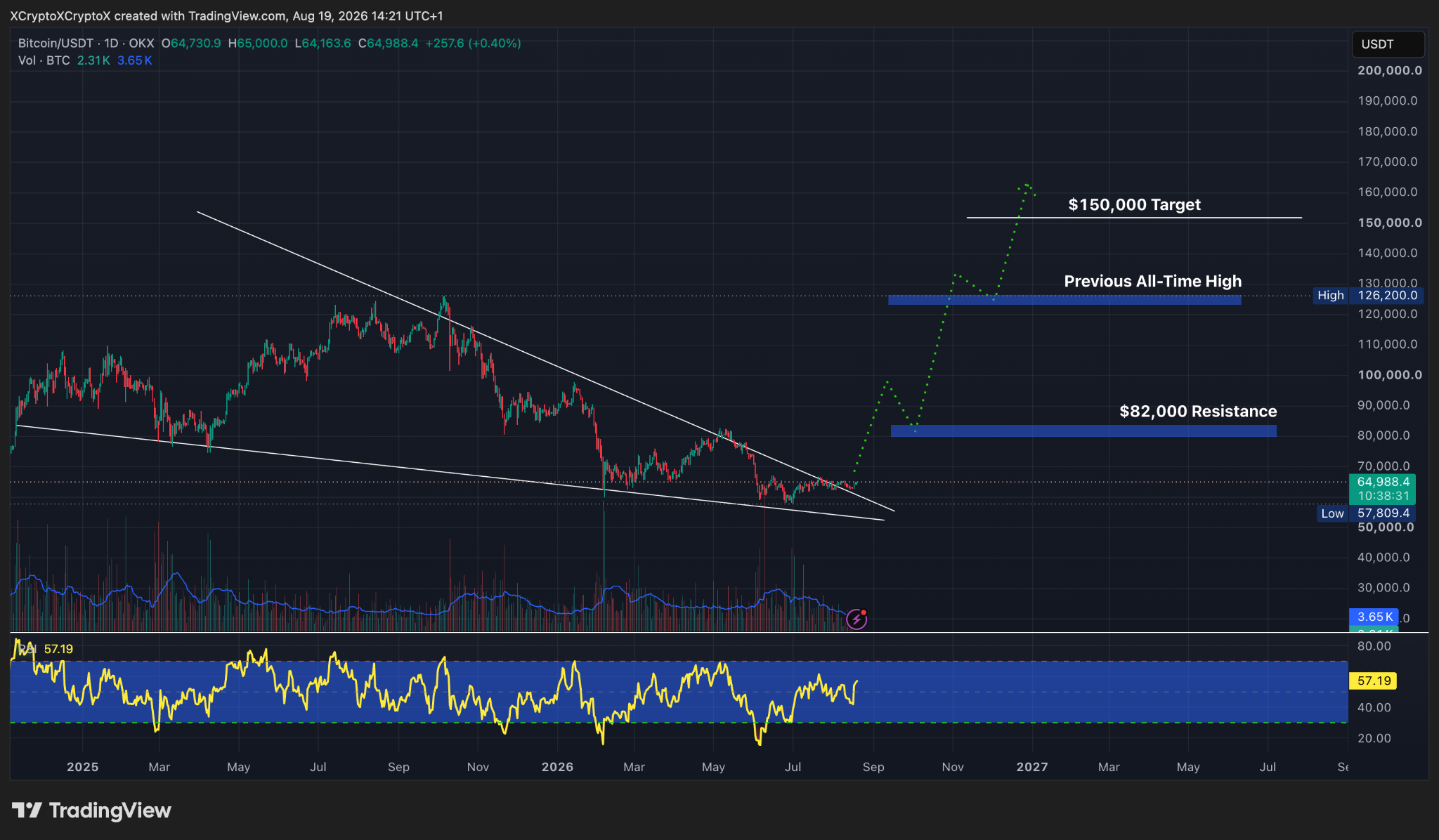Click the open value O64,730.9
The height and width of the screenshot is (840, 1439).
coord(191,44)
